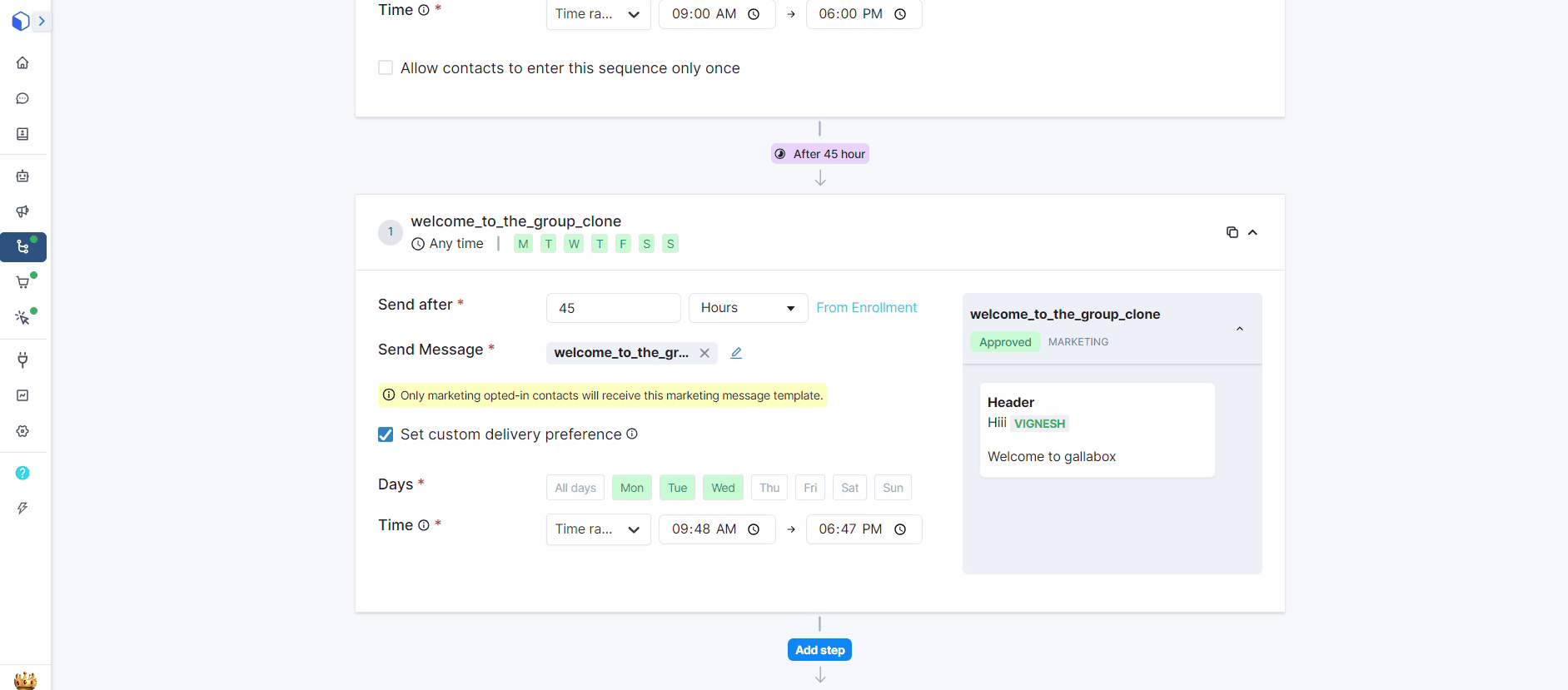Open the Time range dropdown in step 1
Viewport: 1568px width, 690px height.
coord(598,529)
